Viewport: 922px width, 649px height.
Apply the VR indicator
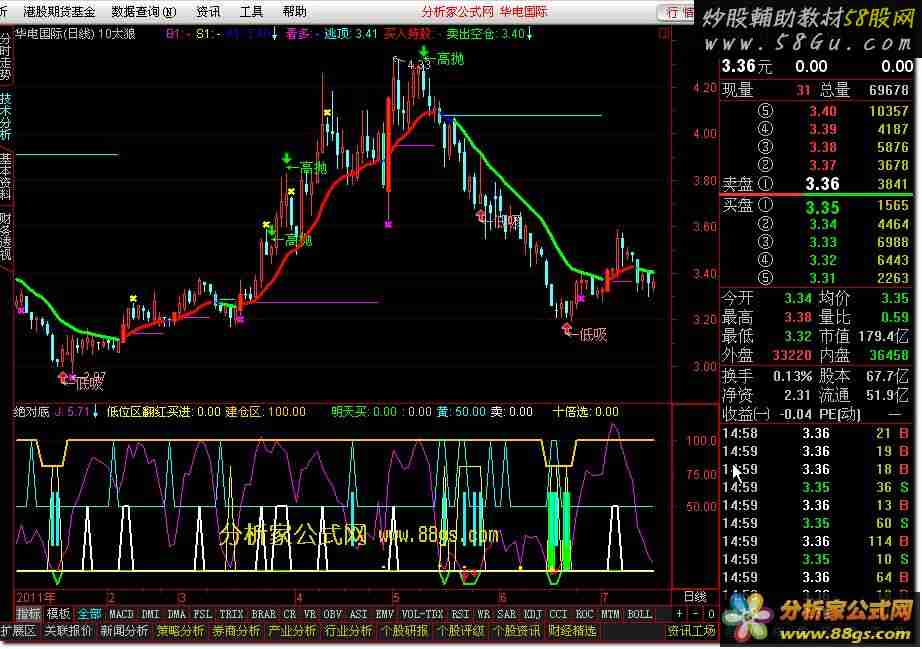tap(310, 614)
